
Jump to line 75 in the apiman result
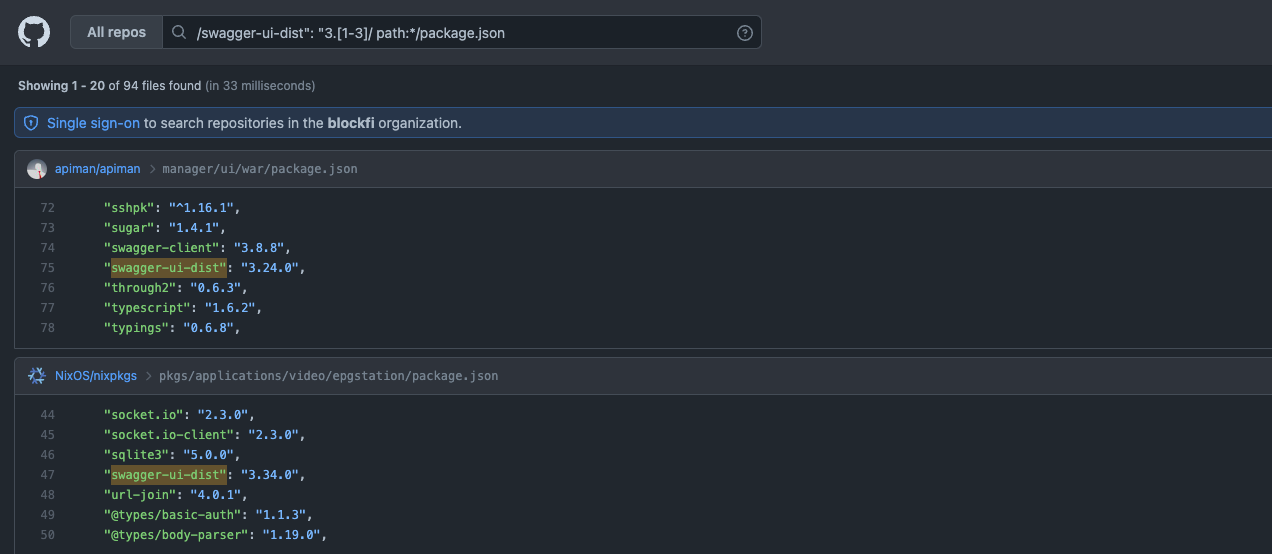[48, 267]
